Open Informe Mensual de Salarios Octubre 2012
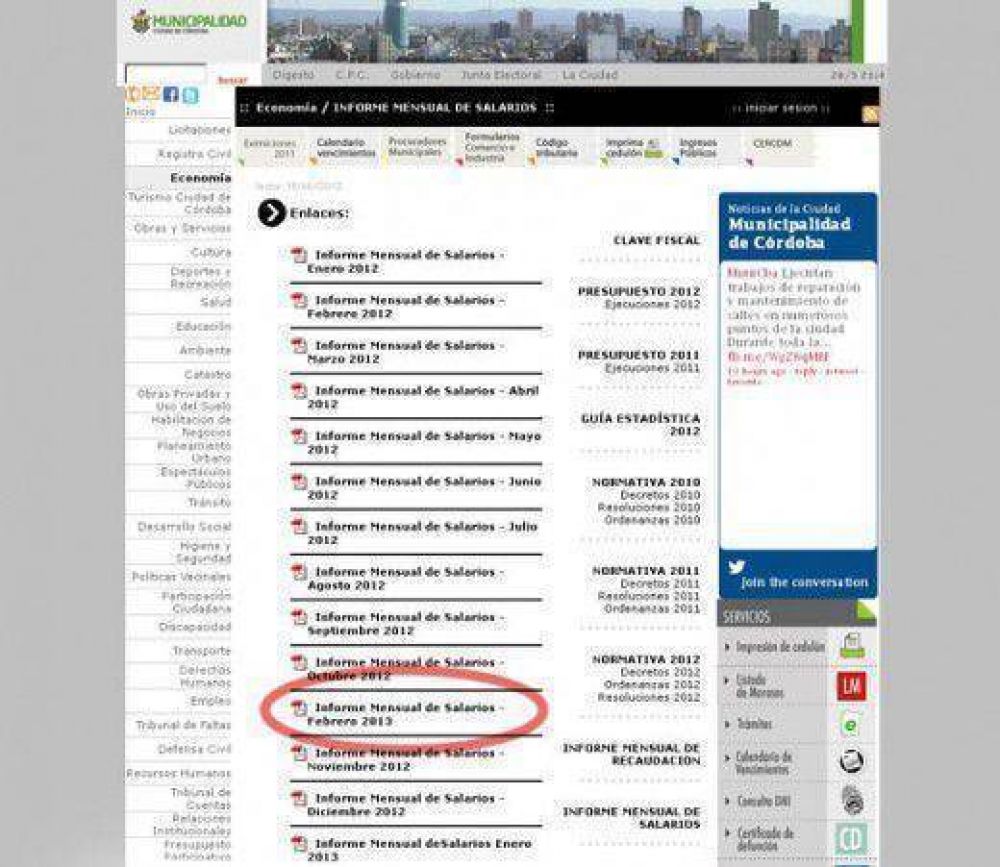Image resolution: width=1000 pixels, height=867 pixels. click(406, 669)
